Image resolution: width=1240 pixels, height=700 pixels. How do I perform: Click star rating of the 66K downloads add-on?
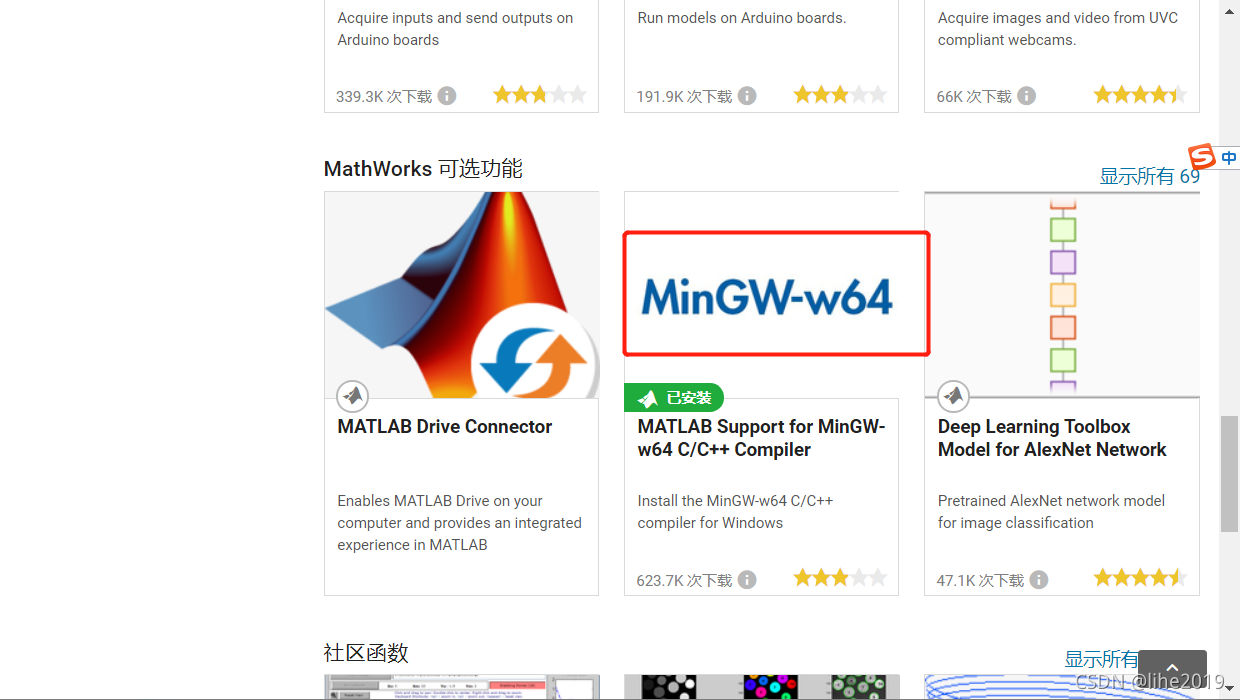pos(1140,95)
